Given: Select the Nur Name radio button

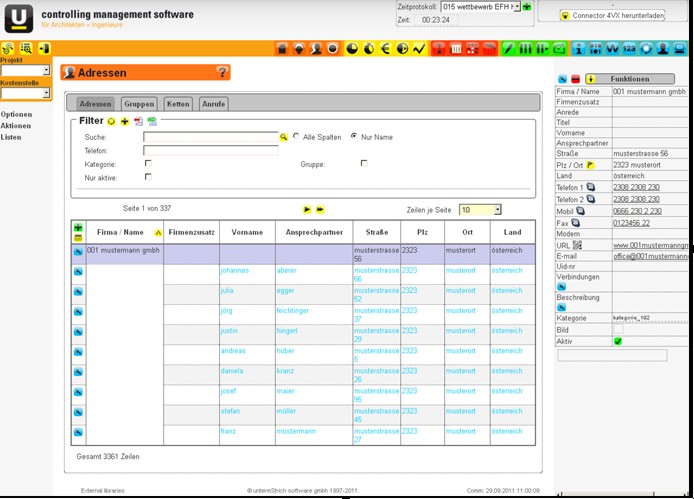Looking at the screenshot, I should click(354, 136).
